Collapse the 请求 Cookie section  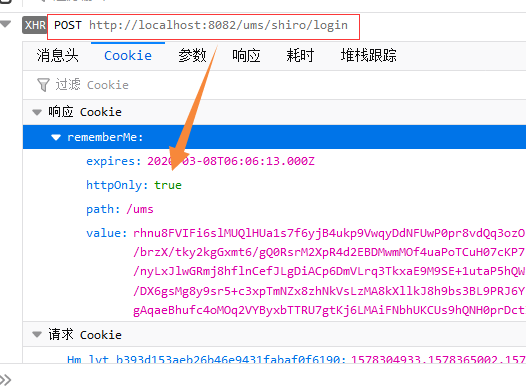(37, 334)
